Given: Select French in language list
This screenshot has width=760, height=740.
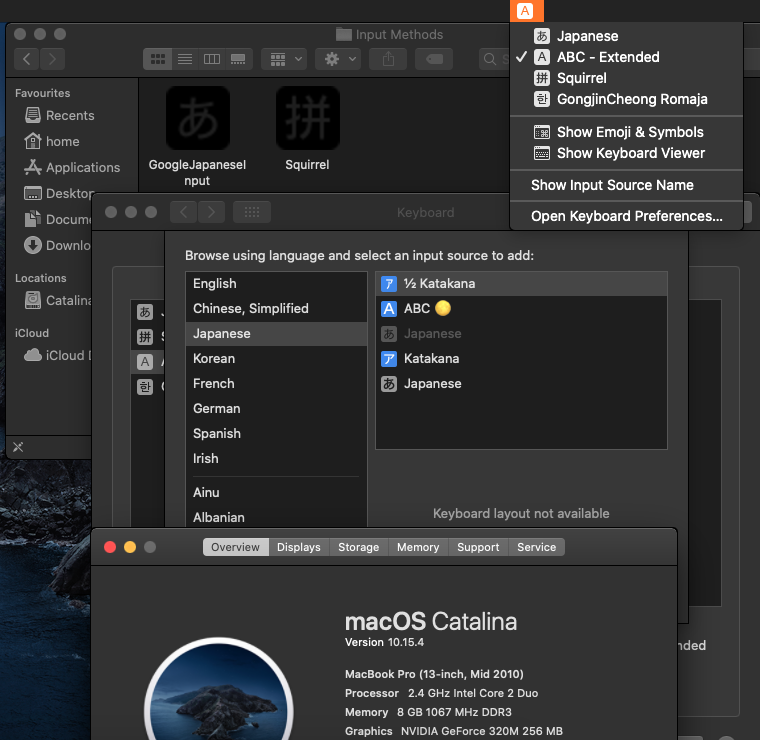Looking at the screenshot, I should point(276,384).
